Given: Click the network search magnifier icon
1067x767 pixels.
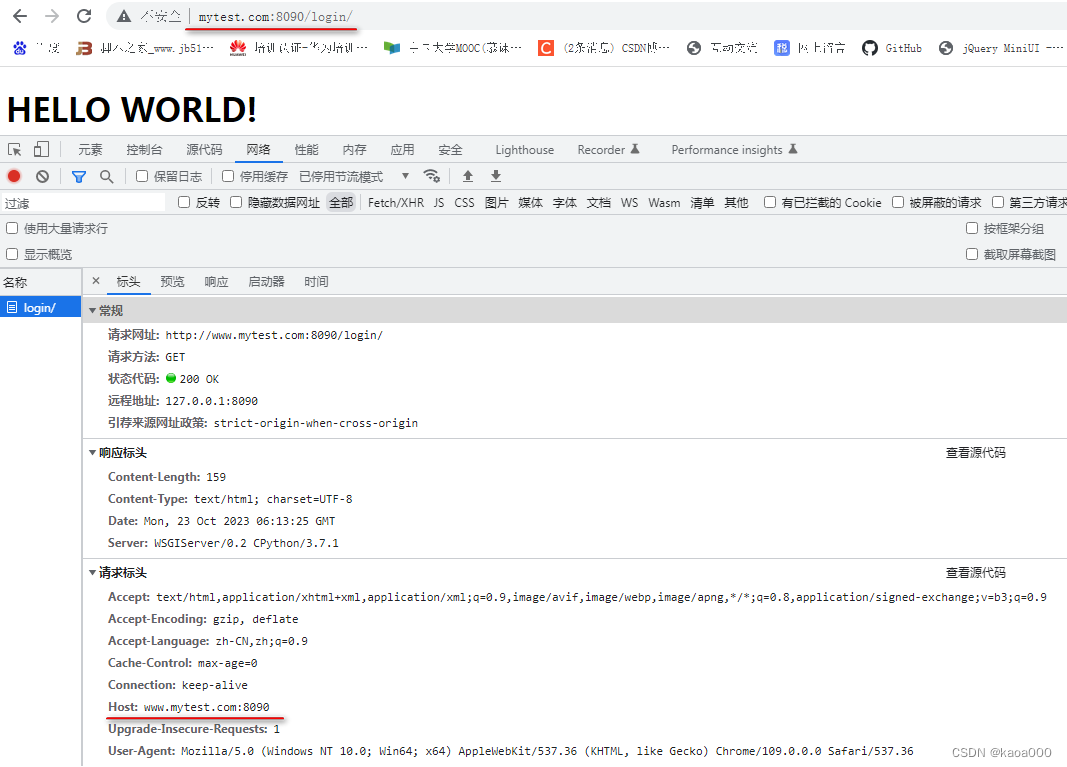Looking at the screenshot, I should tap(104, 176).
